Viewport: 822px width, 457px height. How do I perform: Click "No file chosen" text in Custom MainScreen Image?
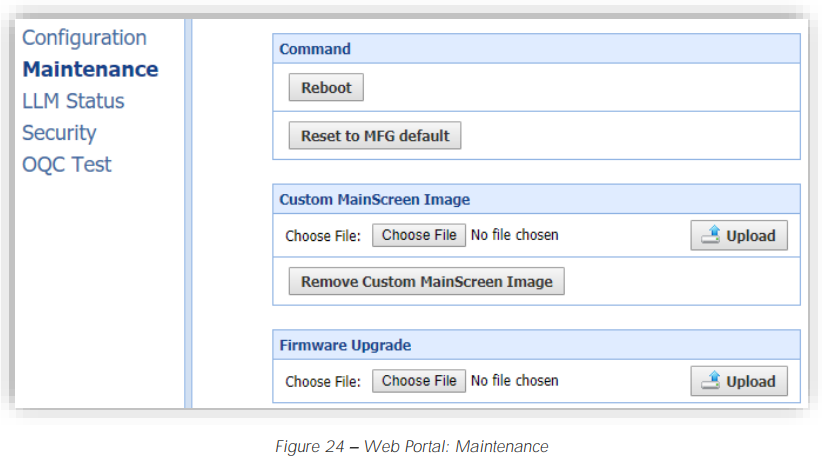point(514,236)
